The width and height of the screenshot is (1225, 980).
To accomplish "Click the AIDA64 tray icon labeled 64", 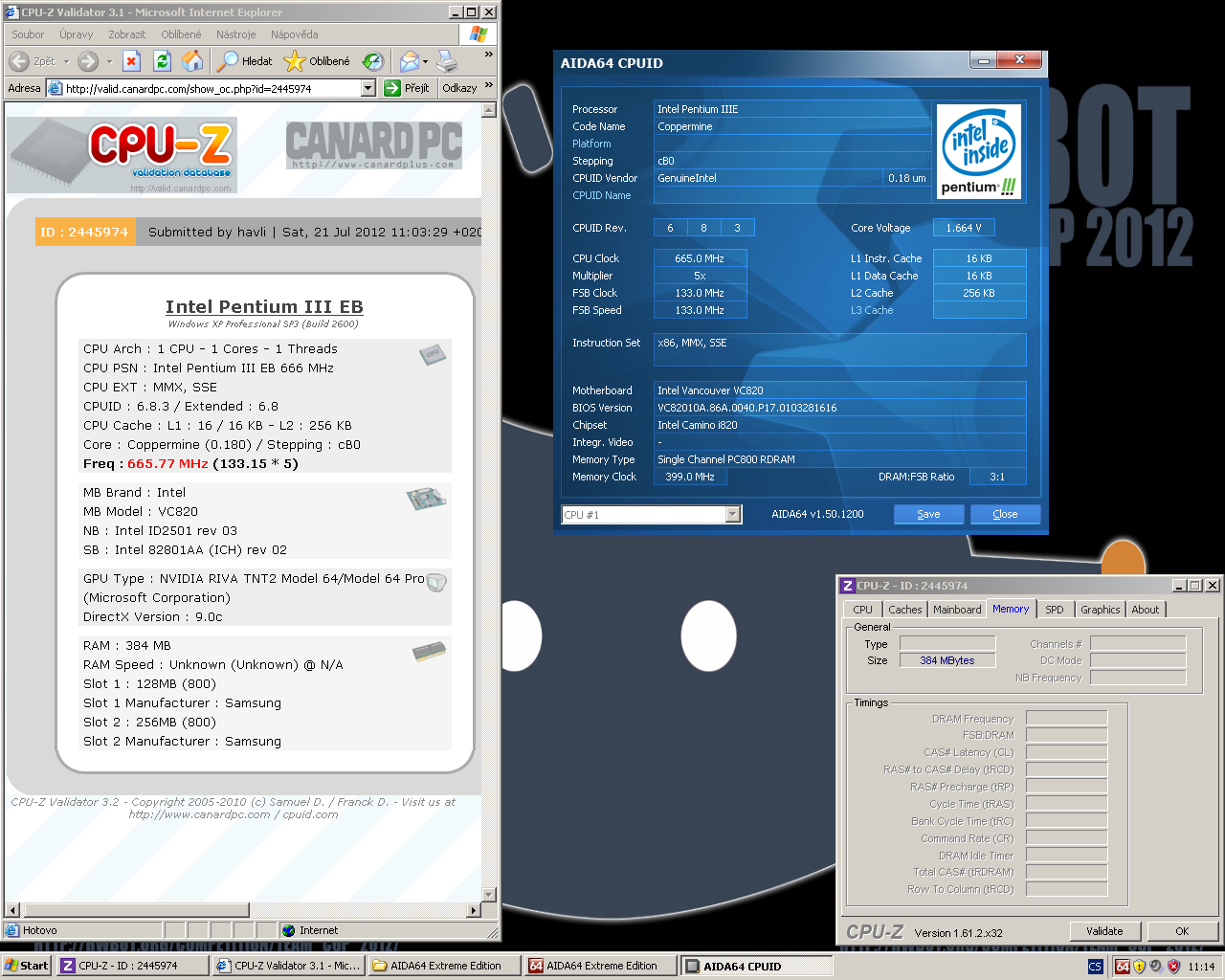I will [x=1123, y=967].
